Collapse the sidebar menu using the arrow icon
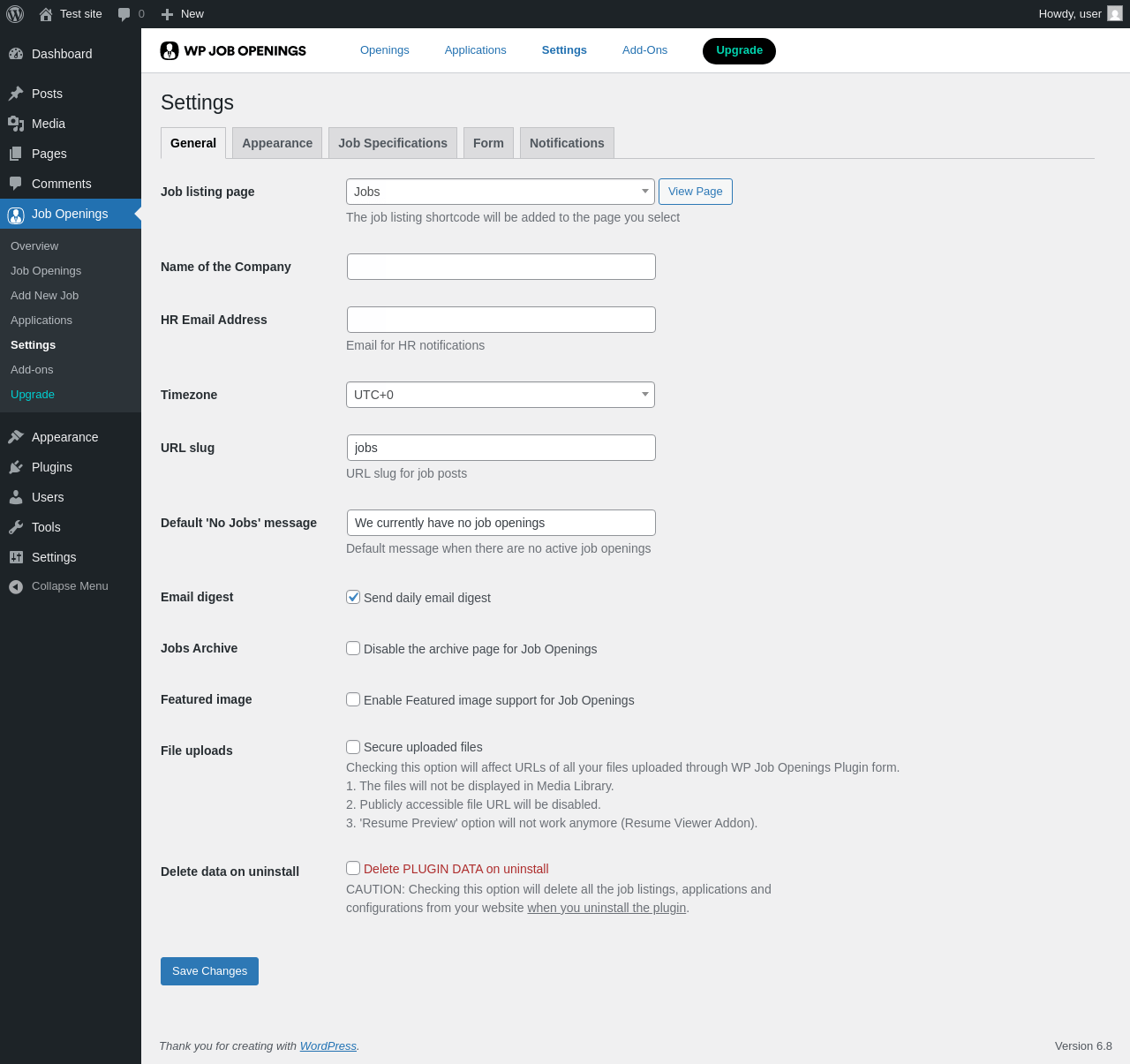This screenshot has height=1064, width=1130. pyautogui.click(x=16, y=586)
